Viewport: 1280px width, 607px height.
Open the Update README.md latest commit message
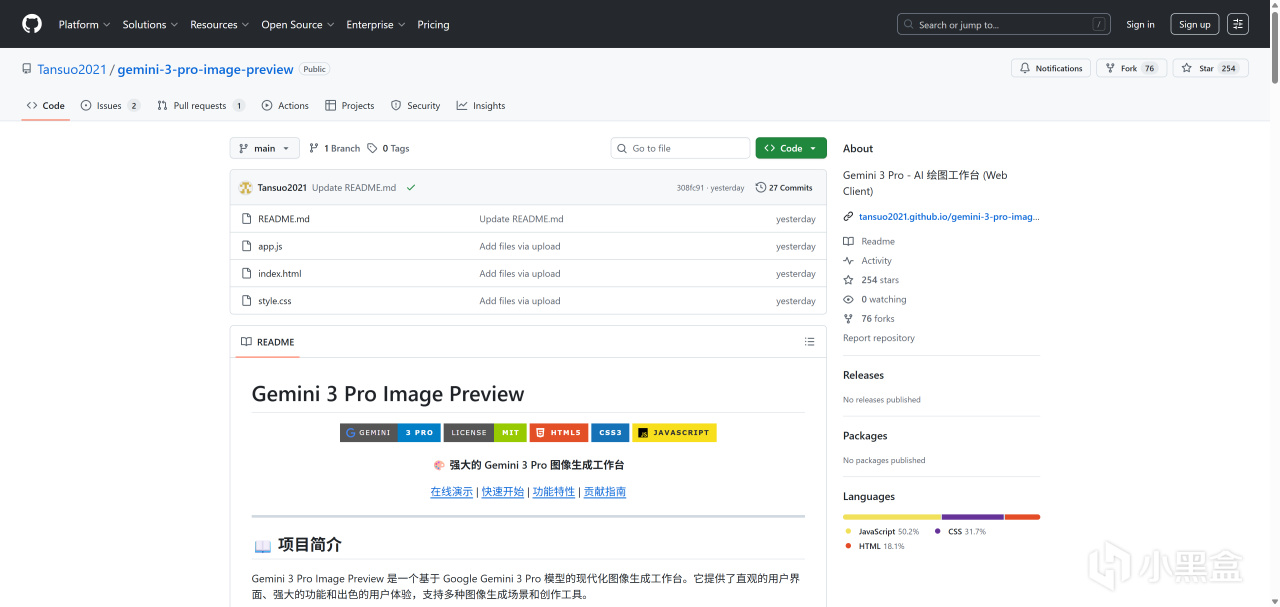pyautogui.click(x=354, y=187)
